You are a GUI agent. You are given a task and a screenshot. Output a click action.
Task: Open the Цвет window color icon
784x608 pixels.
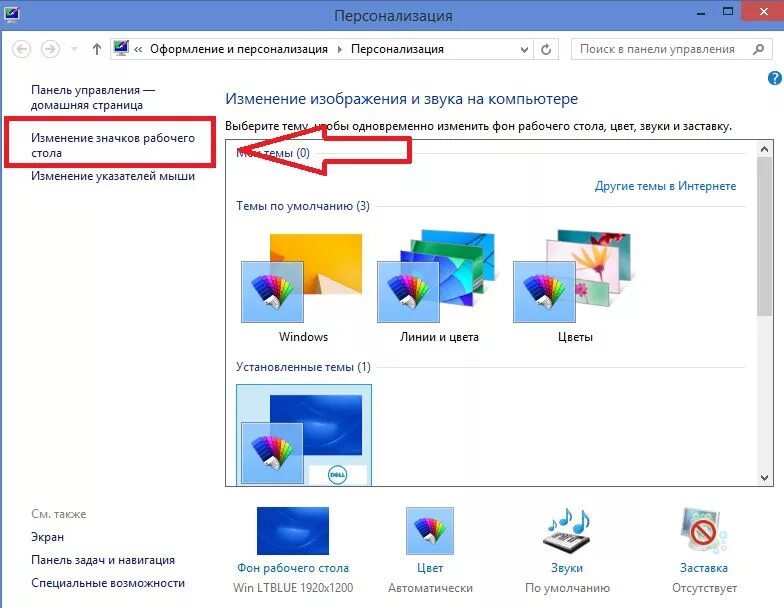pyautogui.click(x=430, y=530)
